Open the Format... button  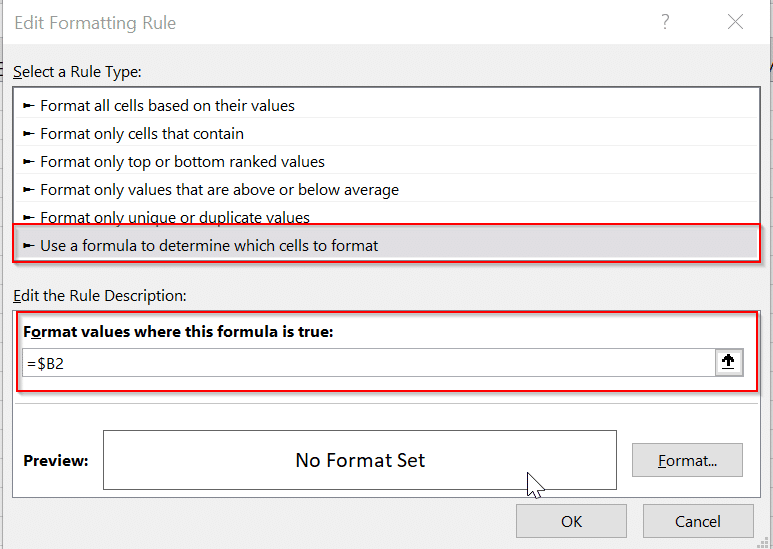[687, 460]
